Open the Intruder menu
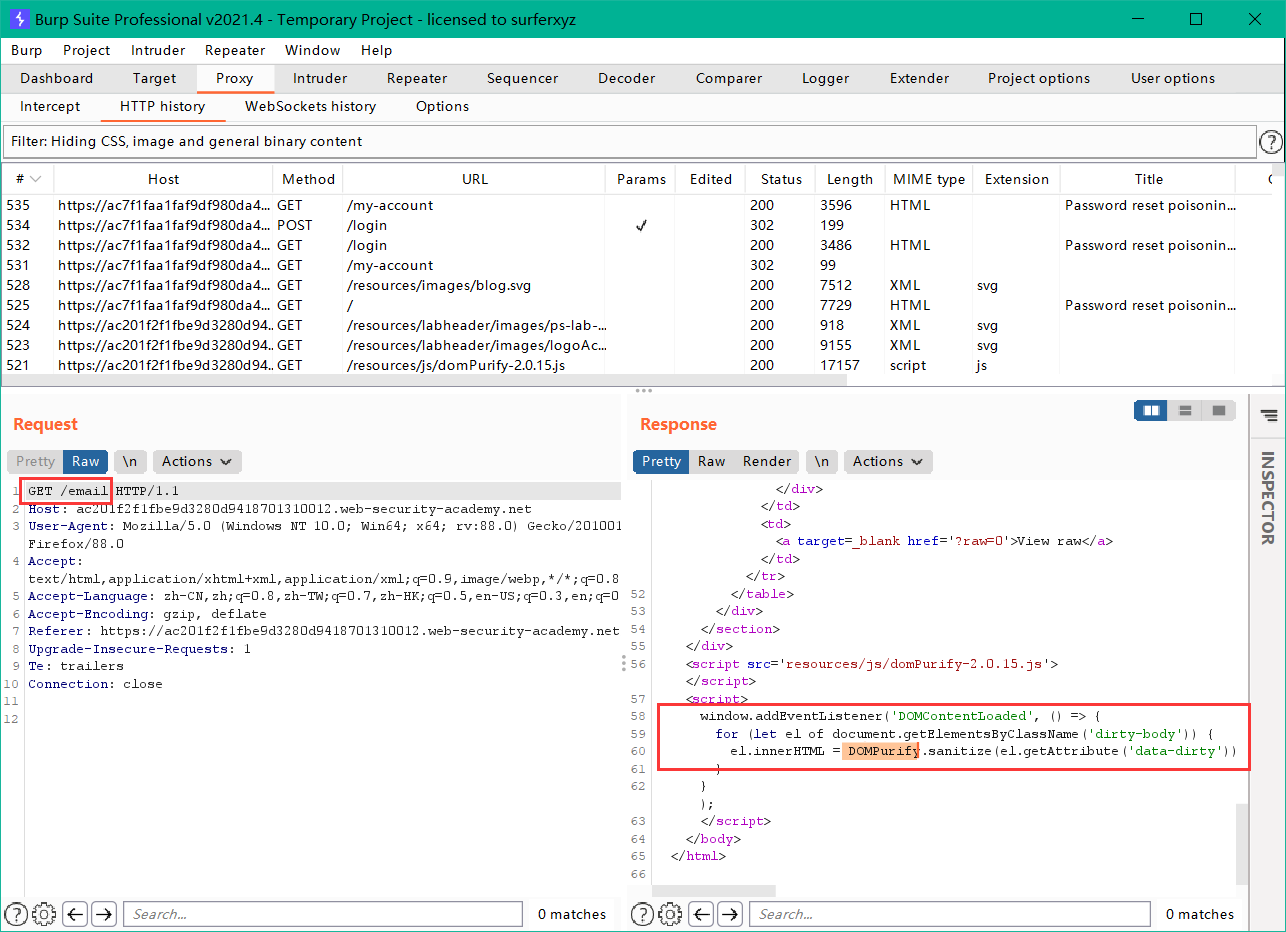This screenshot has width=1286, height=932. point(158,50)
